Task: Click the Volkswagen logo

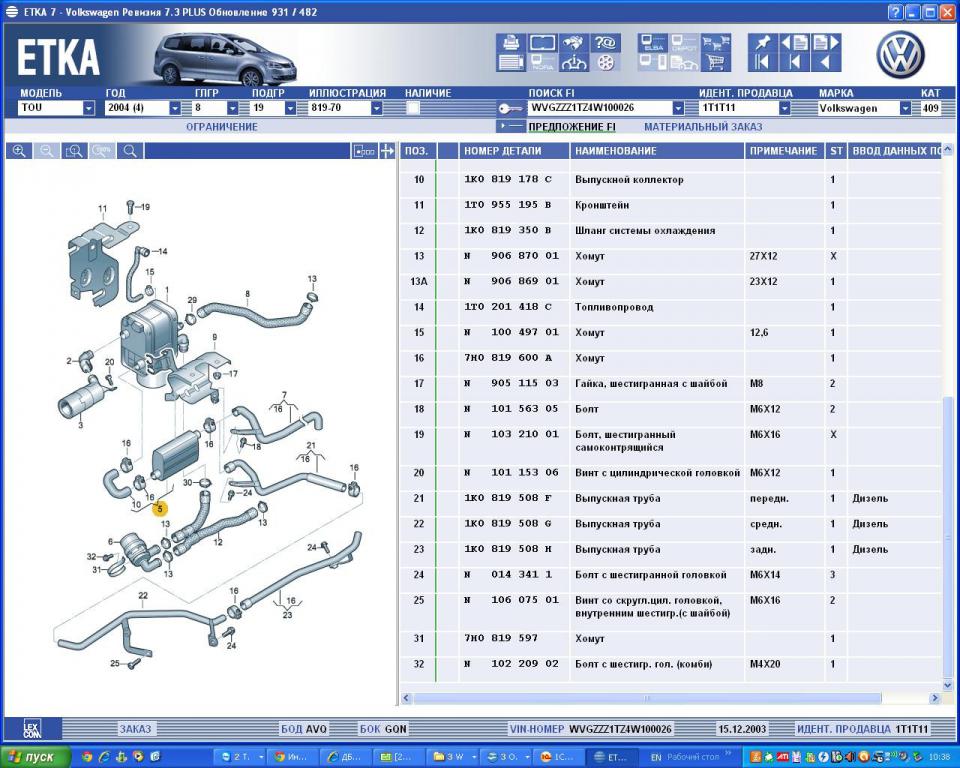Action: (x=900, y=55)
